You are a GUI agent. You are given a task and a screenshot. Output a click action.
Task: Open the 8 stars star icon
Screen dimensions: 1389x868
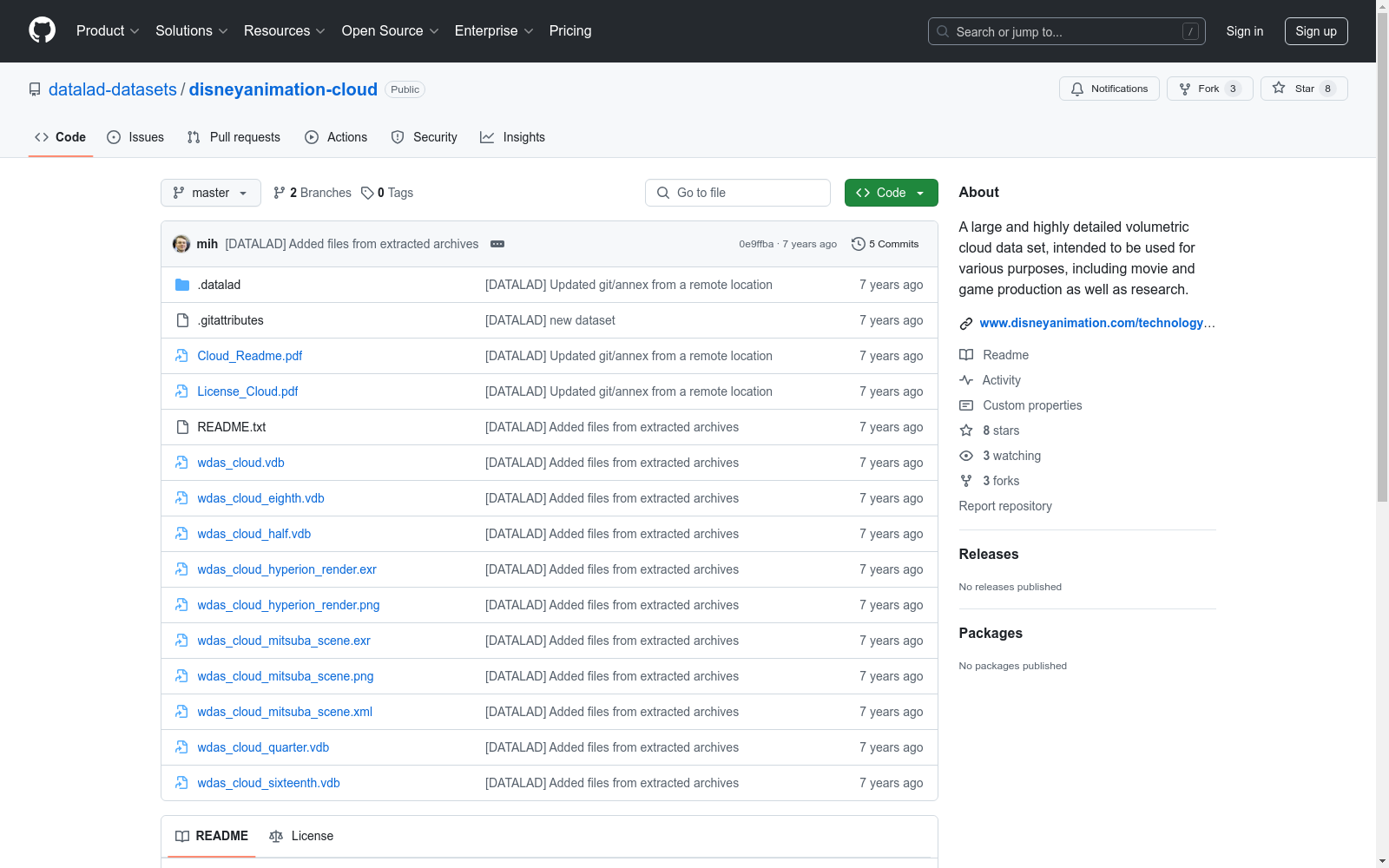(x=966, y=431)
